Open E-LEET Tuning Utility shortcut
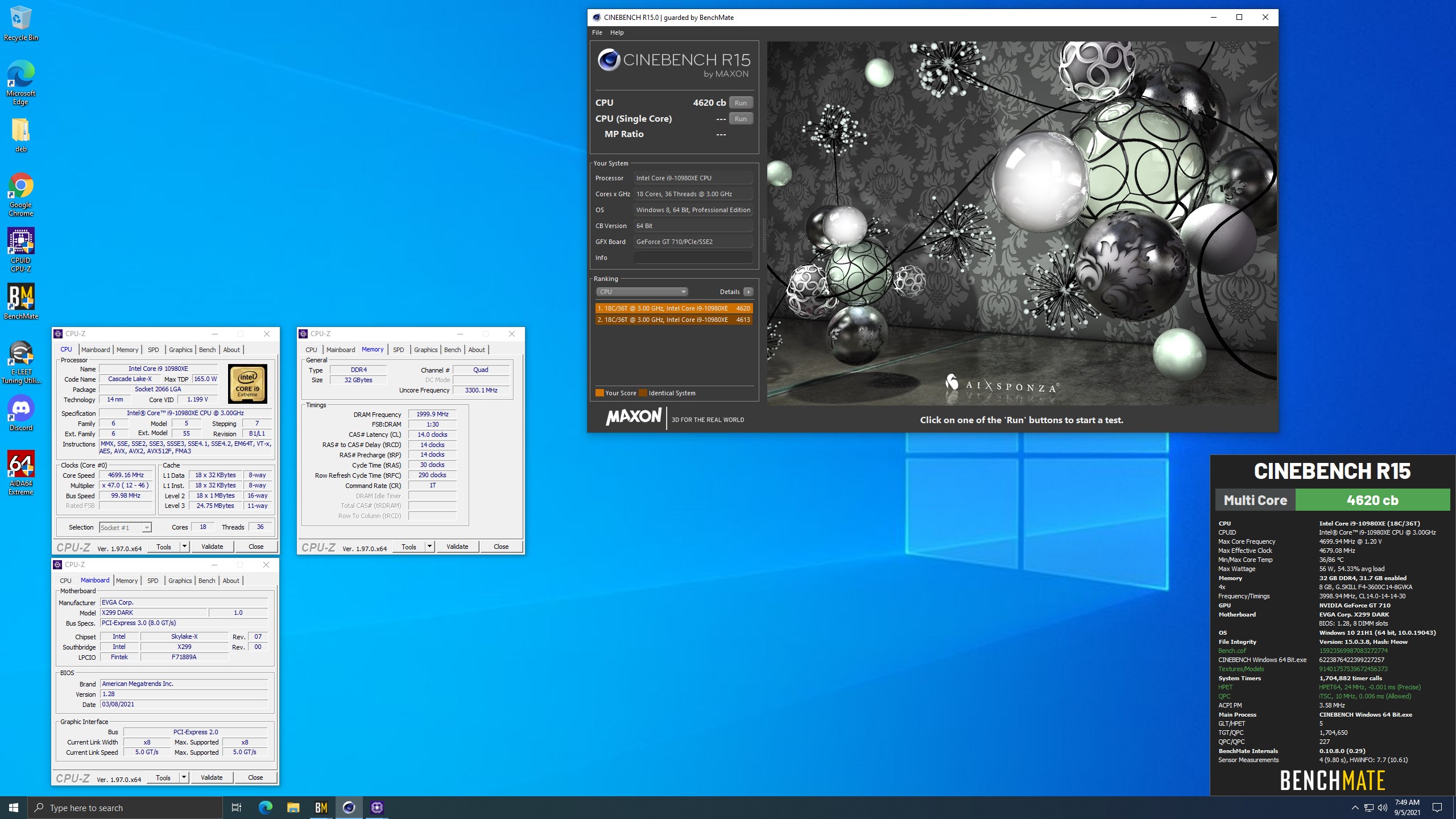The height and width of the screenshot is (819, 1456). (x=20, y=362)
